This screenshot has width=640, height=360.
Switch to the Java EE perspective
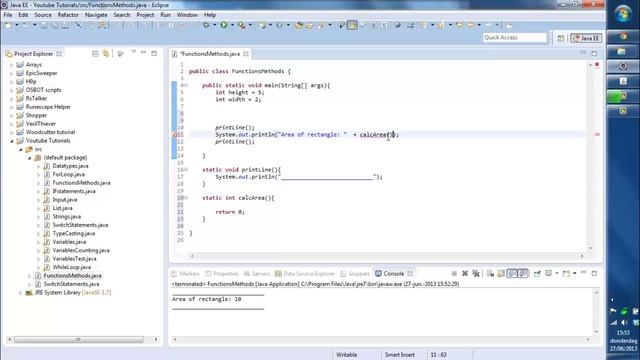[x=586, y=38]
